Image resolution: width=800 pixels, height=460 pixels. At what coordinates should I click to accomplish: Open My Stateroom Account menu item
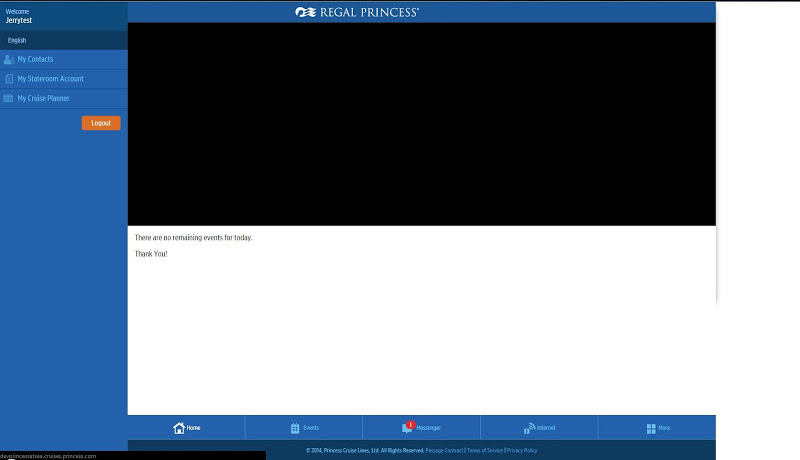point(64,79)
